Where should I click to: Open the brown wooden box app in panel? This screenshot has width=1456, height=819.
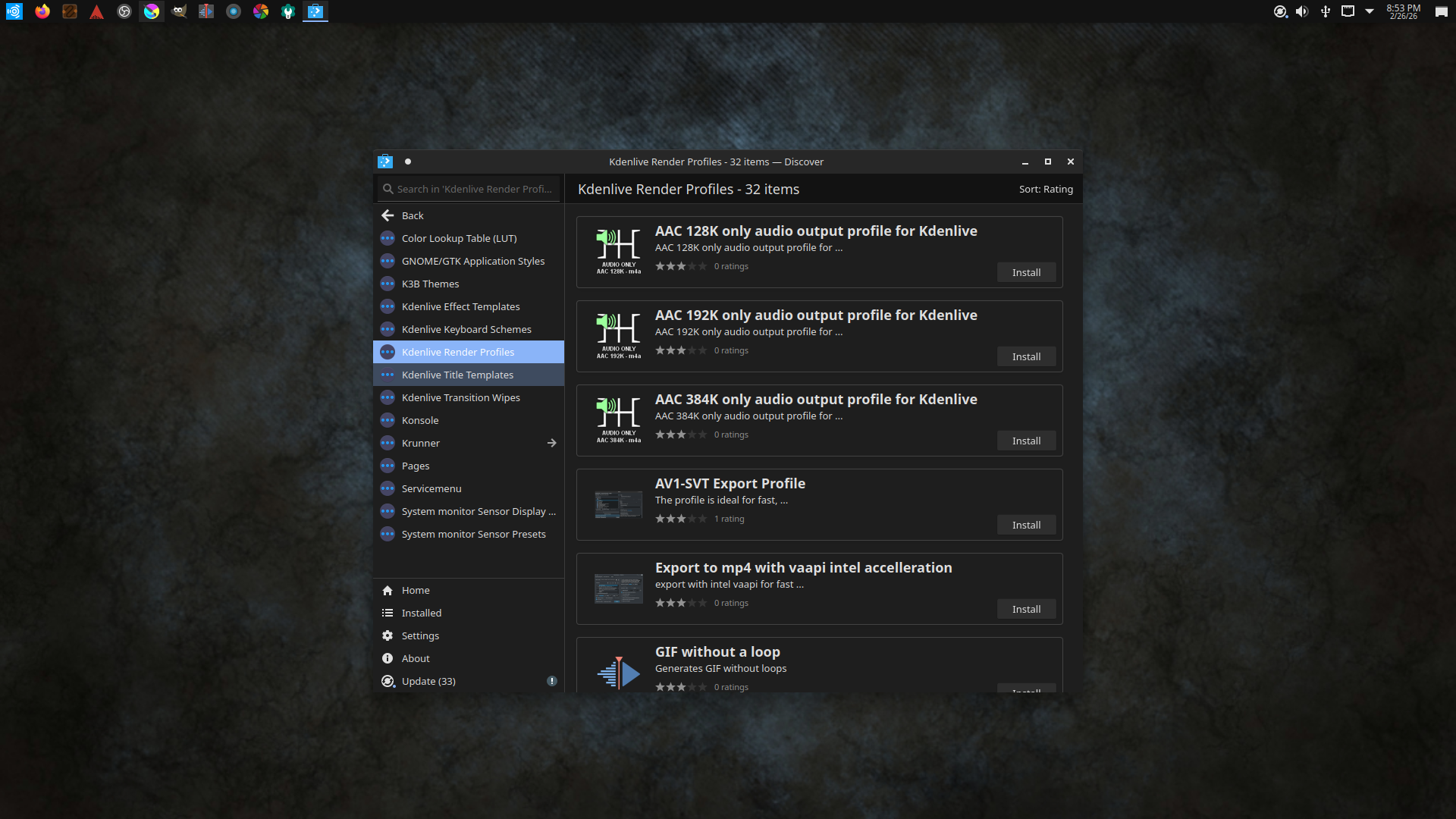(x=70, y=11)
